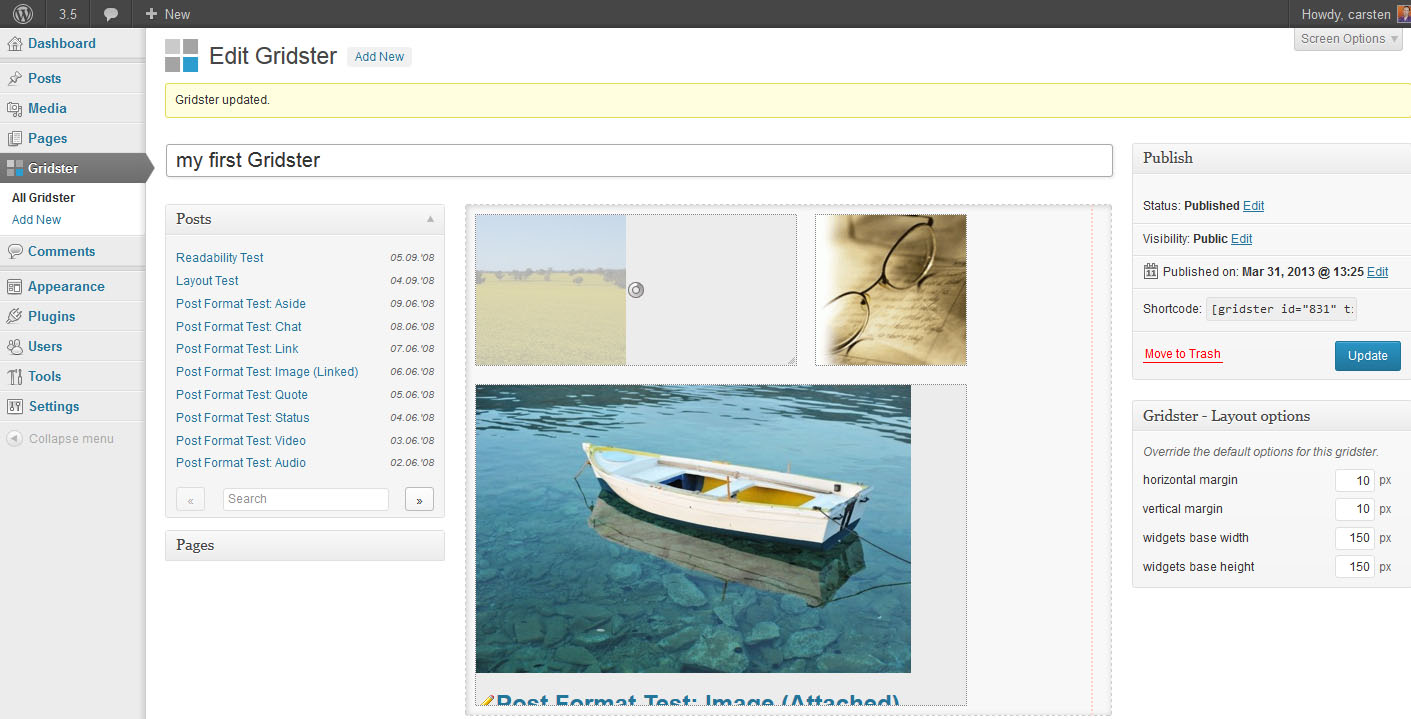Click the Settings icon in sidebar
Screen dimensions: 1411x719
(x=14, y=406)
